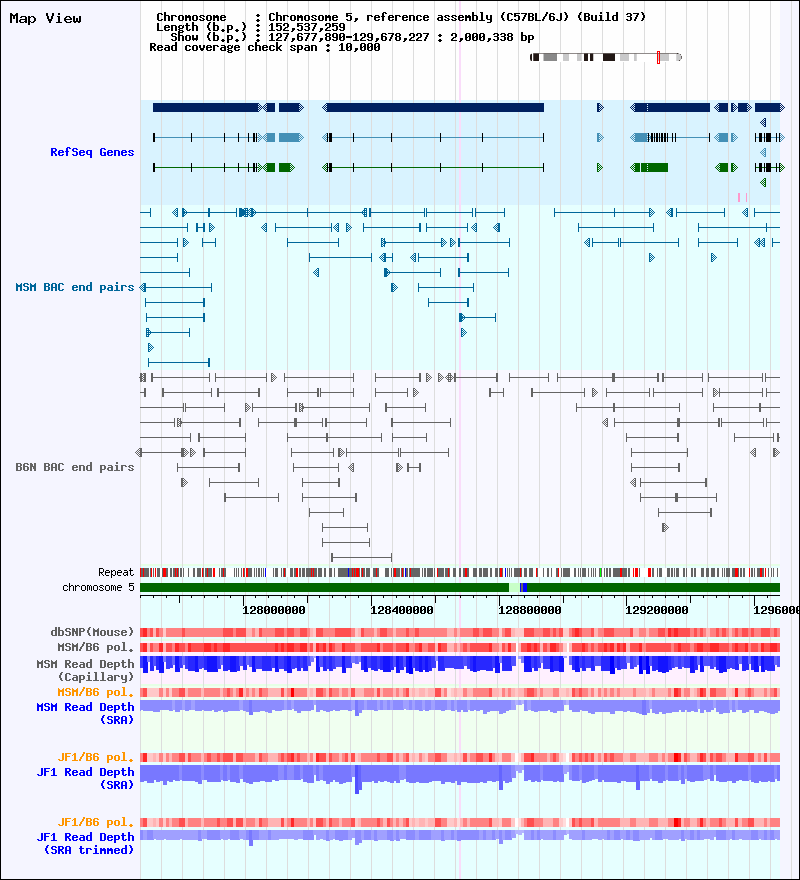
Task: Open the MSM Read Depth (SRA) label
Action: (x=85, y=713)
